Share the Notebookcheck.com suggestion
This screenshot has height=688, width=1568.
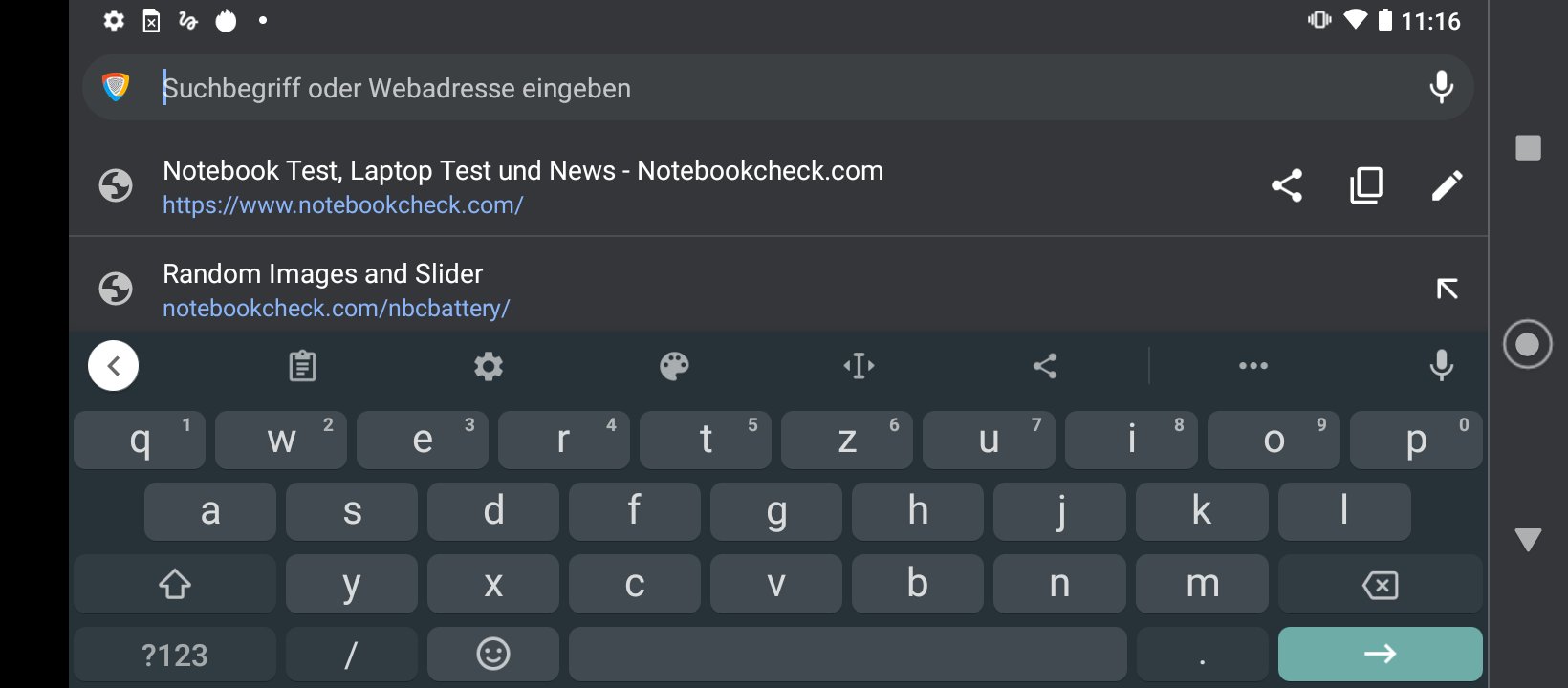click(x=1287, y=185)
